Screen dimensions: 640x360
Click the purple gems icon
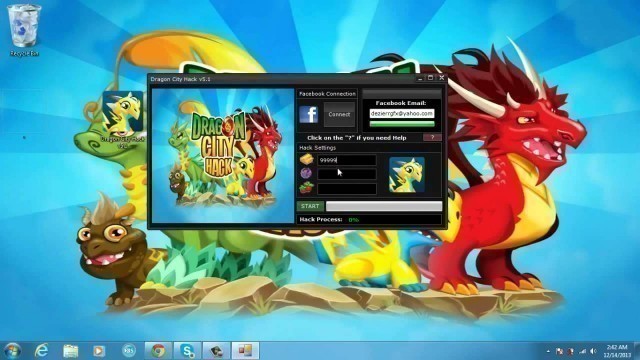[306, 173]
